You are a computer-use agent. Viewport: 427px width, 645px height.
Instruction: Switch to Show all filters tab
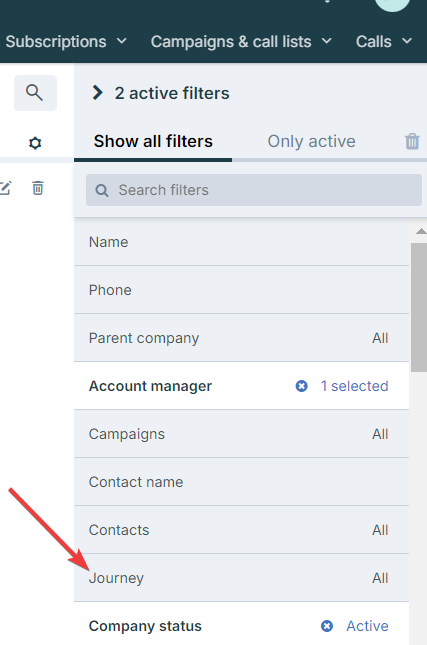point(153,142)
